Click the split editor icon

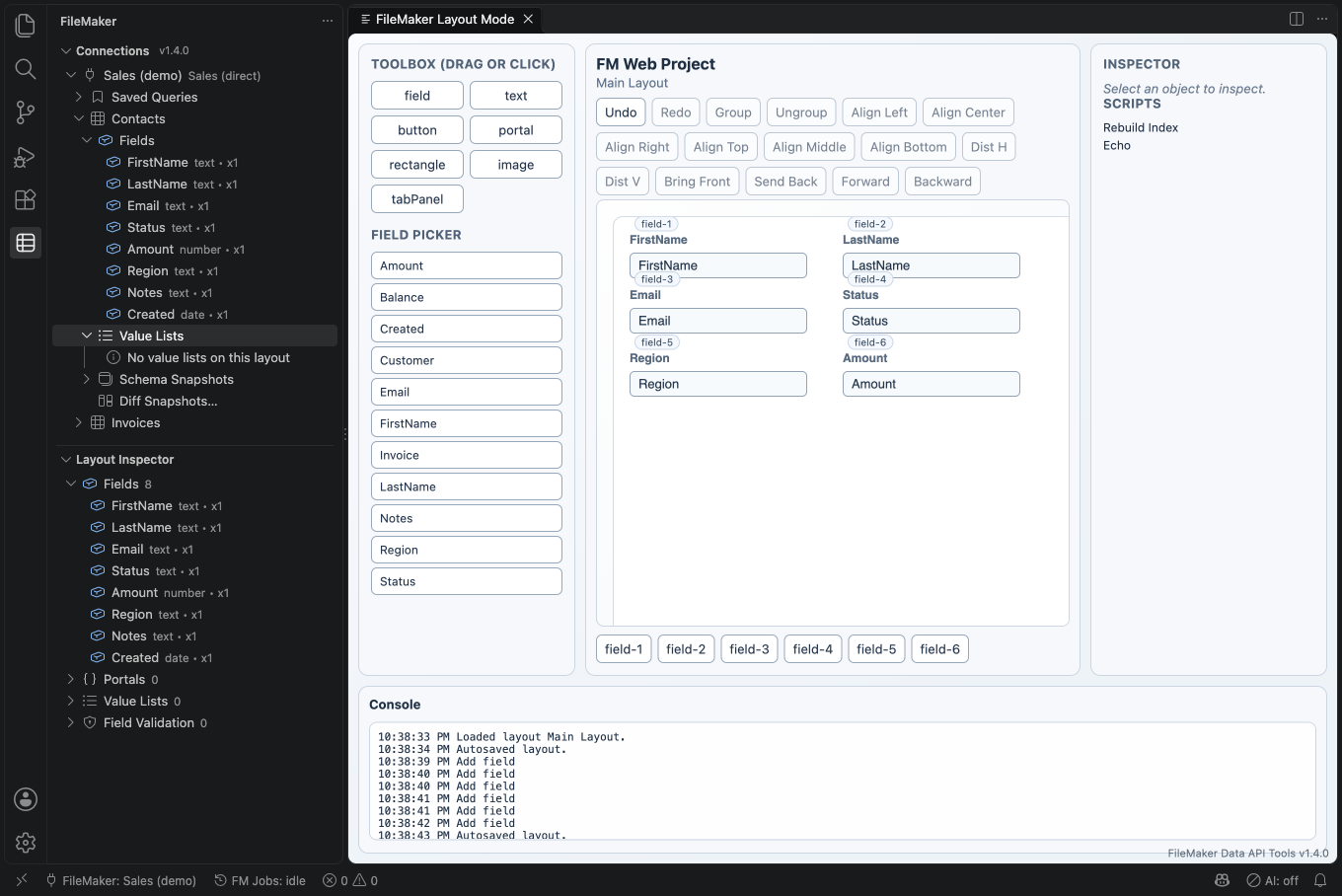pos(1297,19)
